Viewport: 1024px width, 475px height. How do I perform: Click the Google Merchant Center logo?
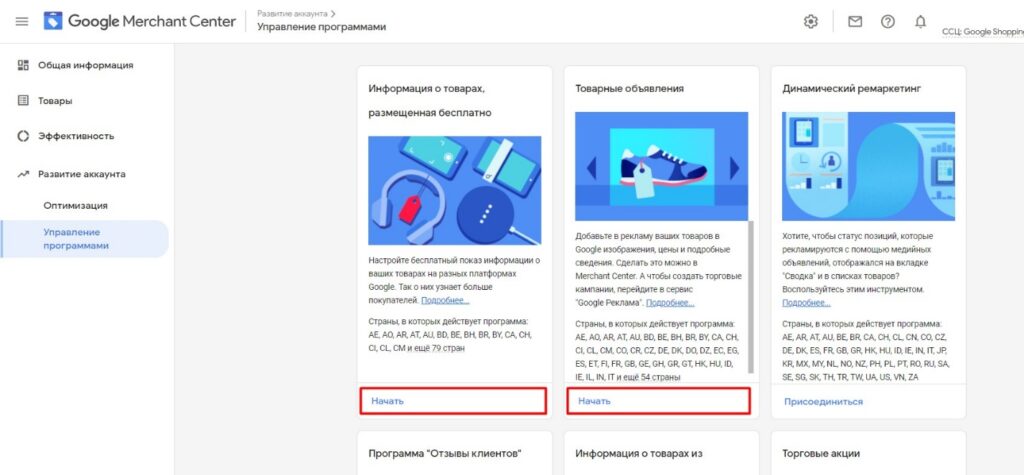coord(140,21)
